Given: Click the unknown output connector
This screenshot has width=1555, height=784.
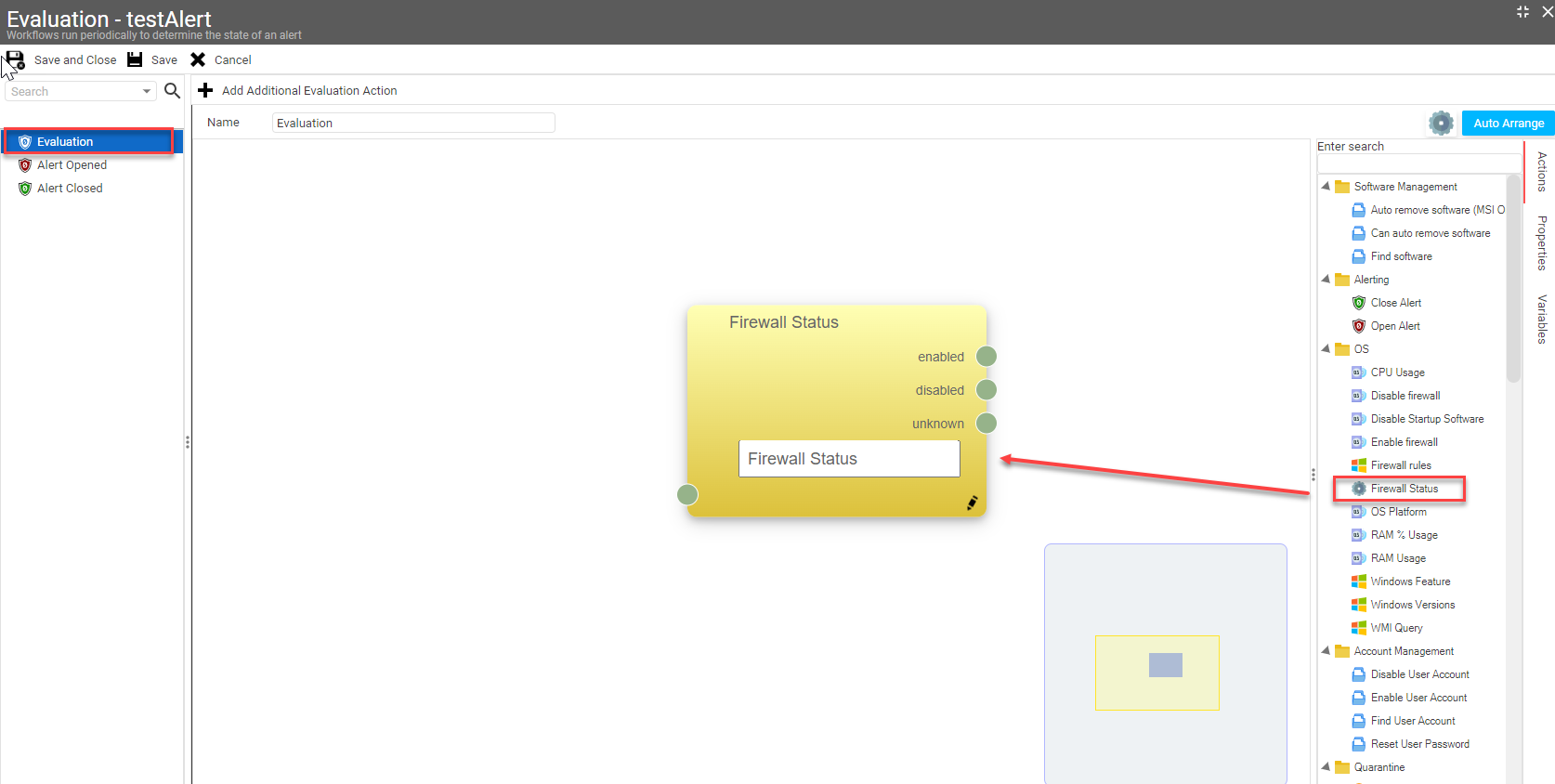Looking at the screenshot, I should click(x=987, y=424).
